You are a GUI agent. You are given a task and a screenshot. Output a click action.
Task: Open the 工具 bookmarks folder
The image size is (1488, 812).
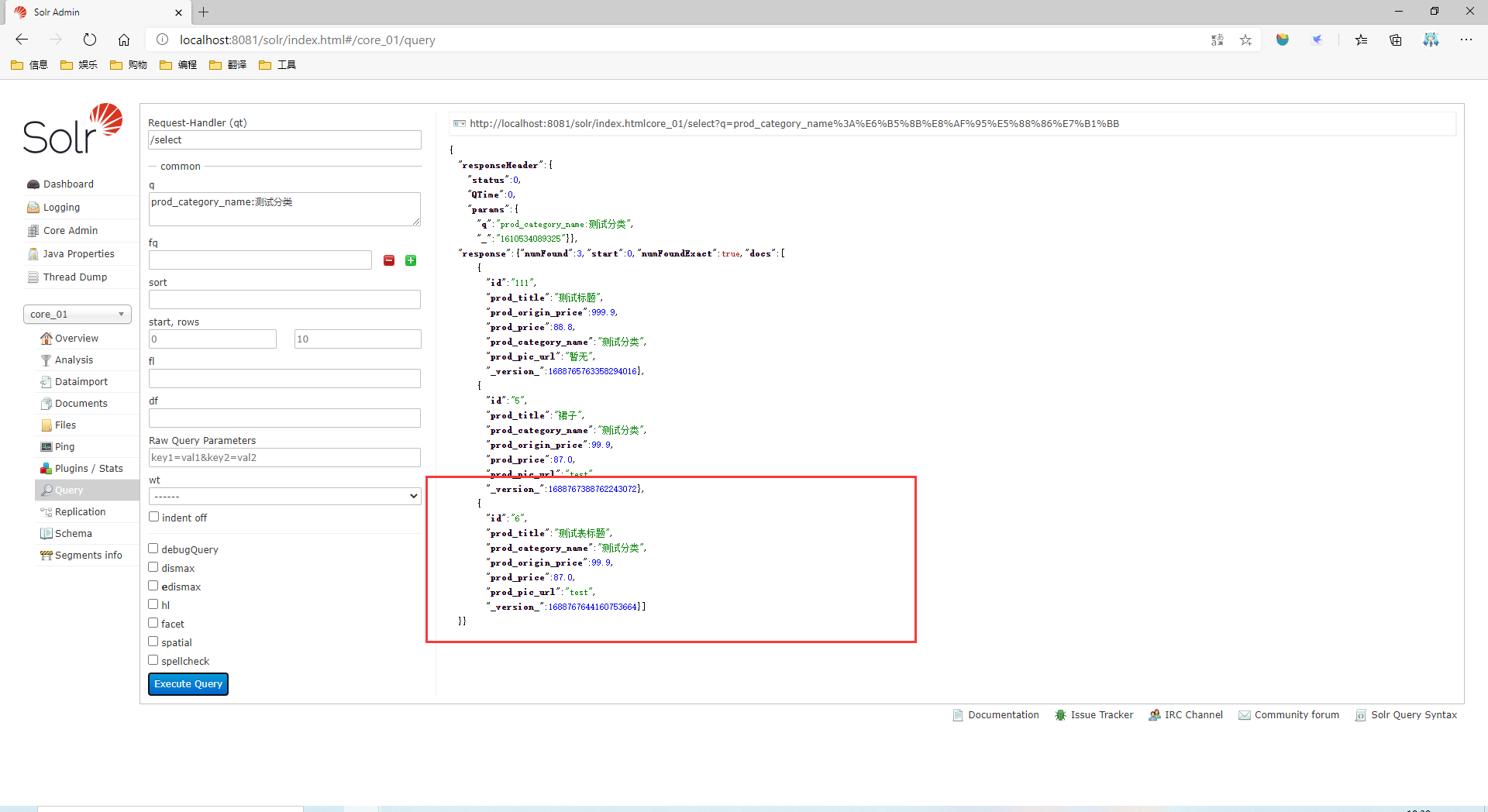pyautogui.click(x=277, y=65)
